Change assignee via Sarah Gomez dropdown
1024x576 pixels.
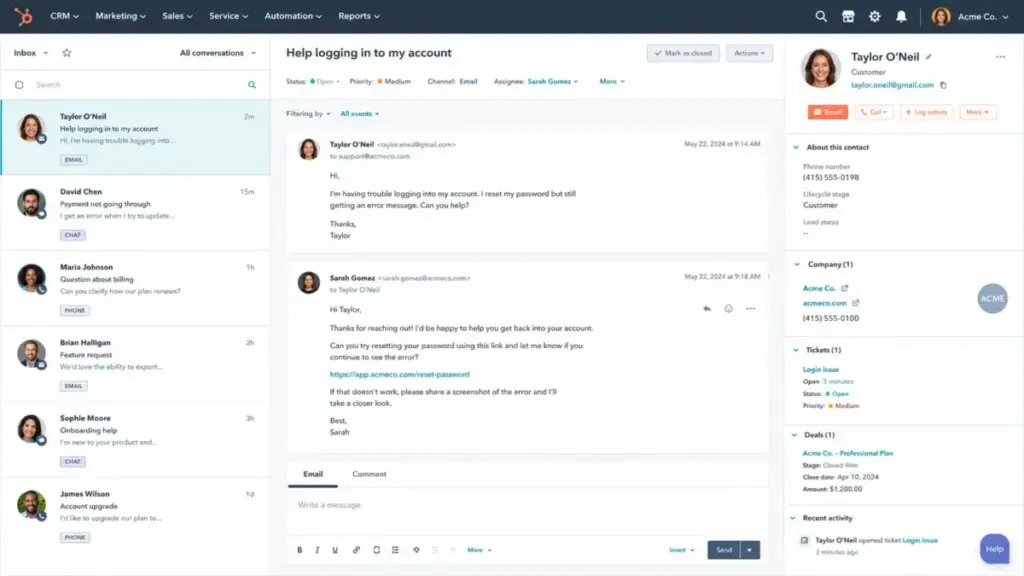point(552,82)
